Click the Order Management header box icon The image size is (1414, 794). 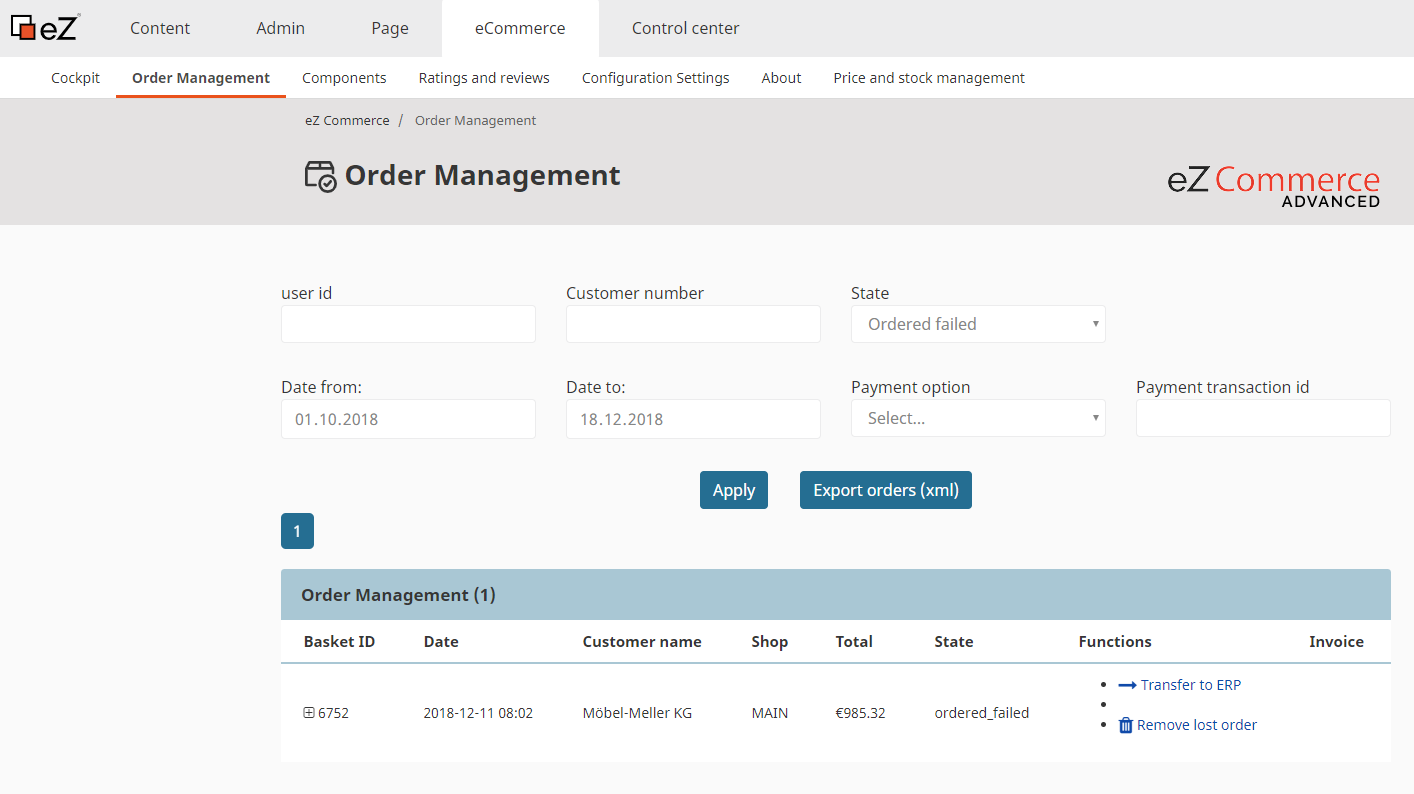tap(320, 176)
